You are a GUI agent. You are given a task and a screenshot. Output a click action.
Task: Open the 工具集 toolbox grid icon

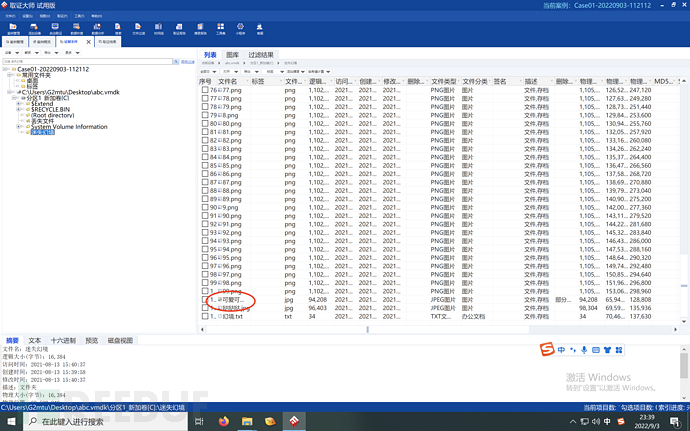[x=220, y=29]
